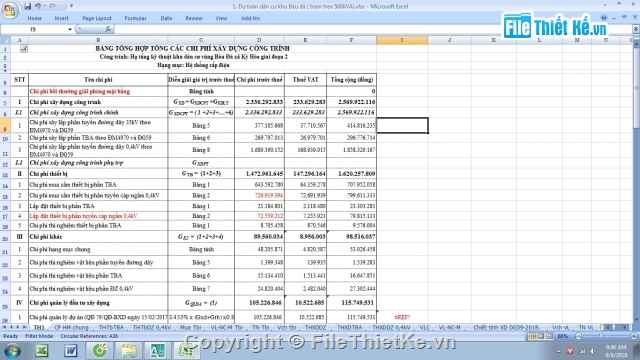This screenshot has width=640, height=360.
Task: Save the workbook from Quick Access Toolbar
Action: 27,6
